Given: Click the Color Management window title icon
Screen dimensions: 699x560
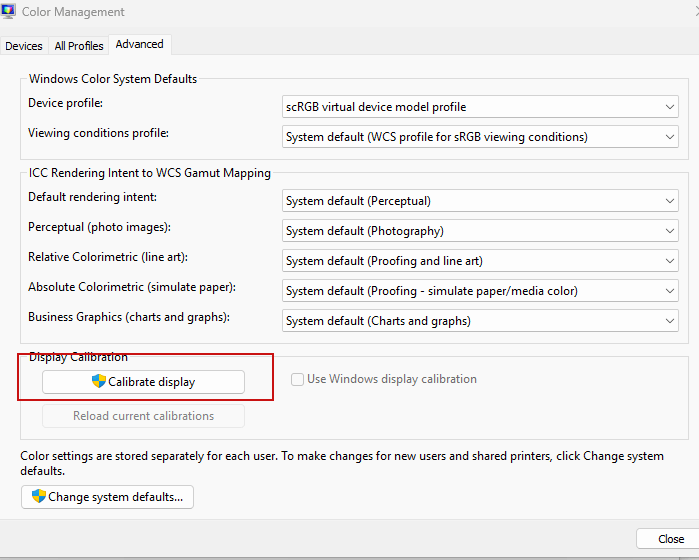Looking at the screenshot, I should pos(8,11).
